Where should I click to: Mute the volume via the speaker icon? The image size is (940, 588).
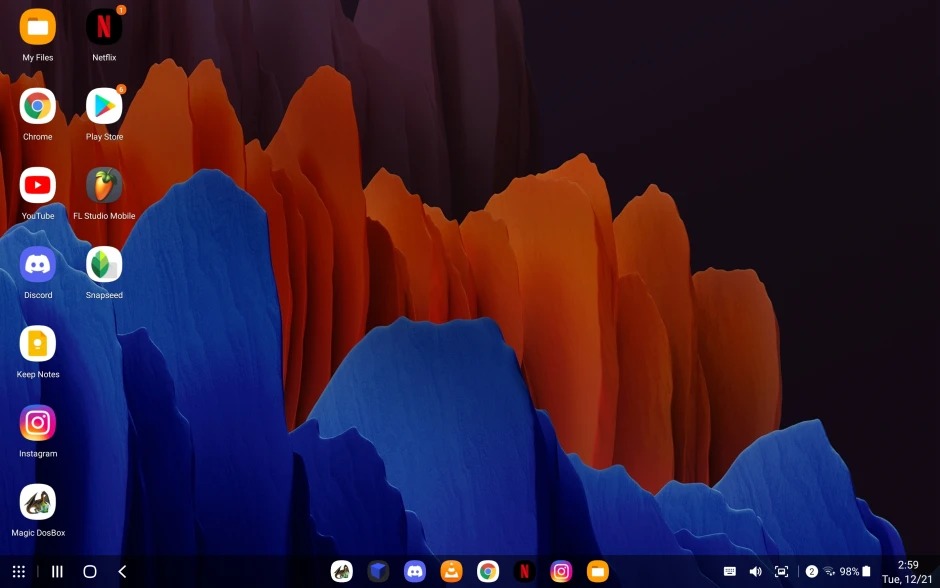pyautogui.click(x=757, y=571)
